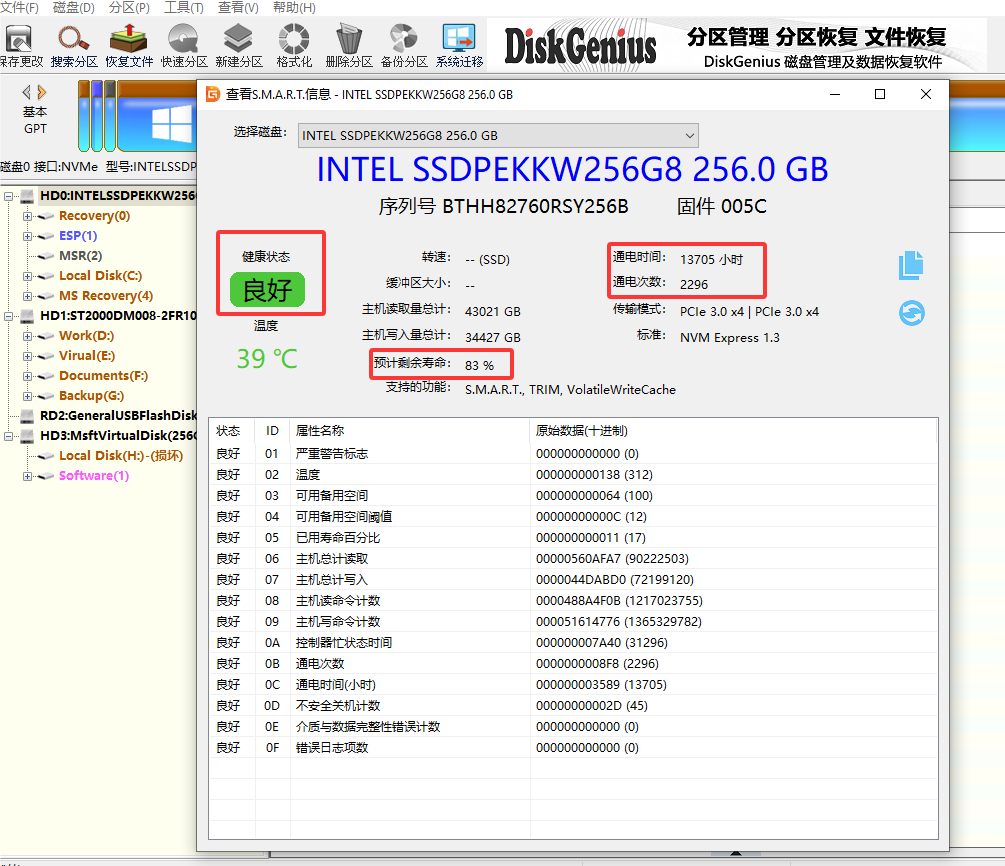Open the 查看(V) menu

coord(238,8)
